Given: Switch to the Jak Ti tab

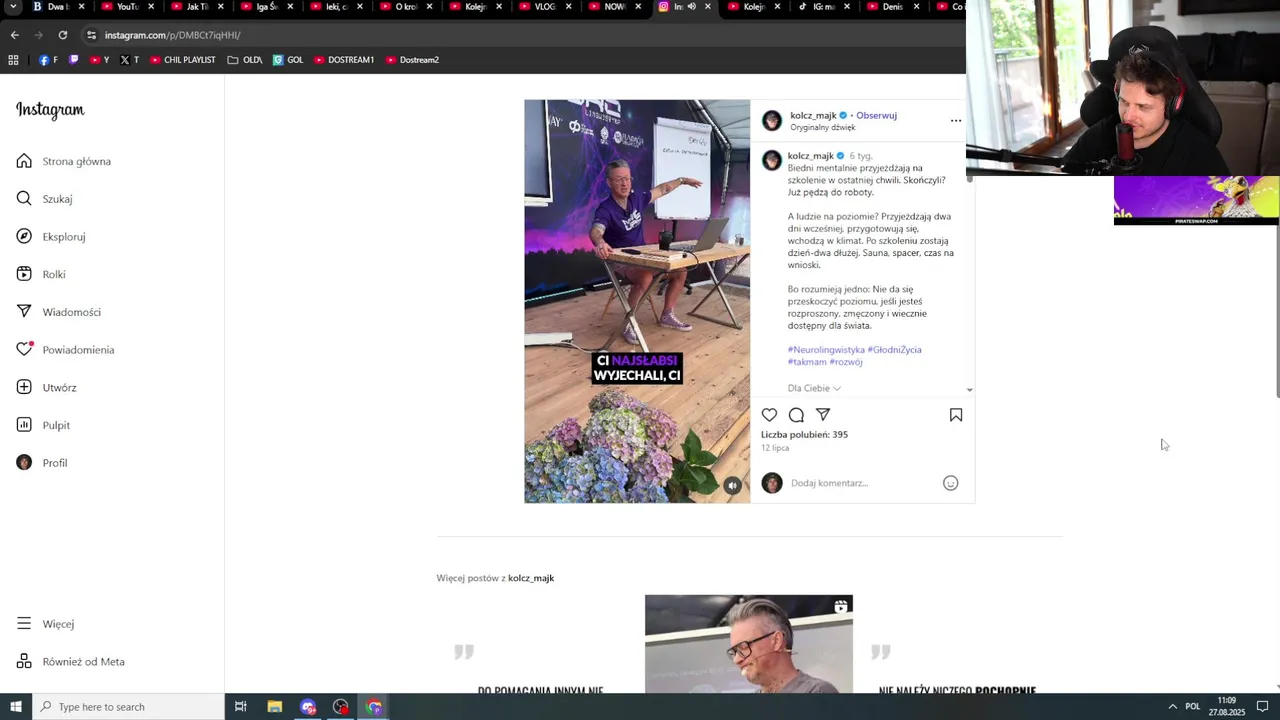Looking at the screenshot, I should point(198,7).
